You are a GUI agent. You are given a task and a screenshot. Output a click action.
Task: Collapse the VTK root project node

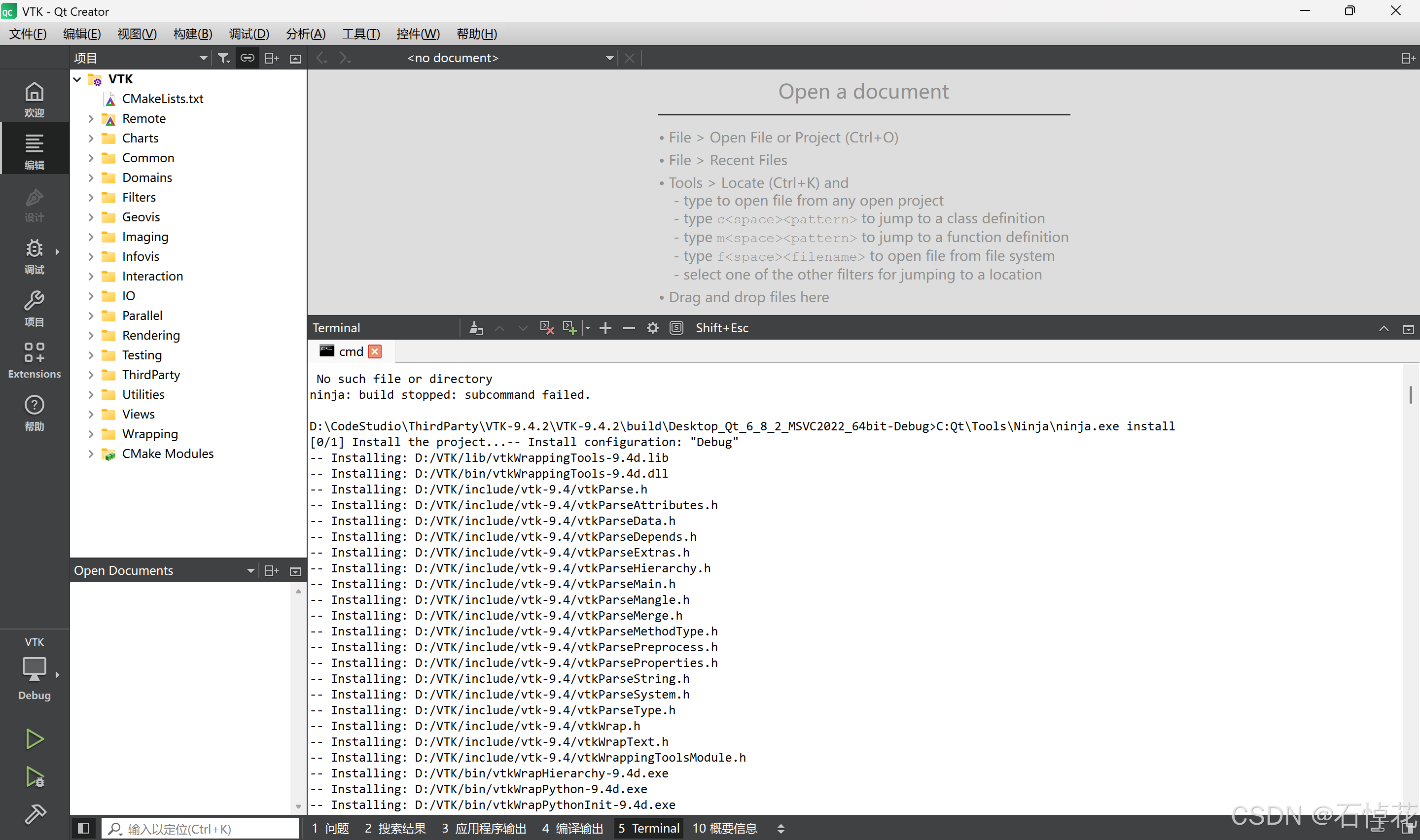[x=77, y=79]
